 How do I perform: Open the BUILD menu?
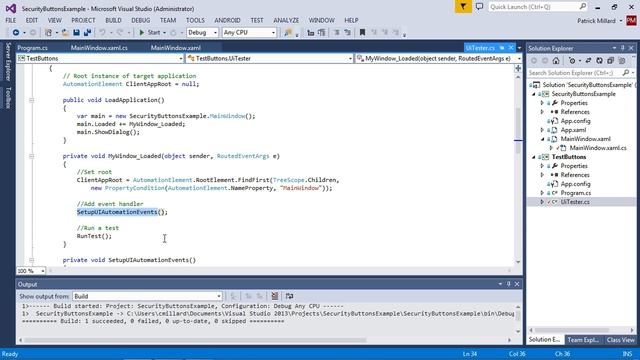(113, 20)
